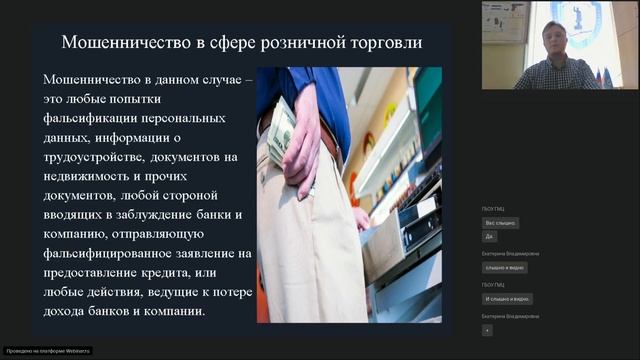This screenshot has height=360, width=640.
Task: Select chat message "Вас слышно"
Action: click(x=500, y=223)
